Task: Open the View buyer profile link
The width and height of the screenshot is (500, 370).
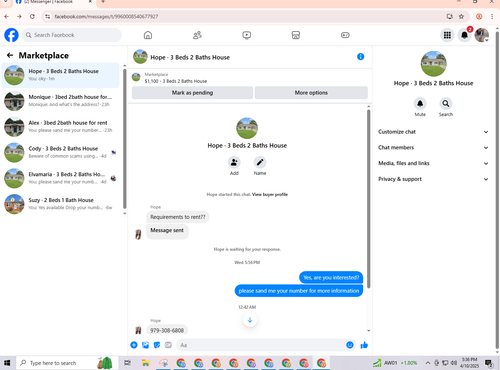Action: pos(270,194)
